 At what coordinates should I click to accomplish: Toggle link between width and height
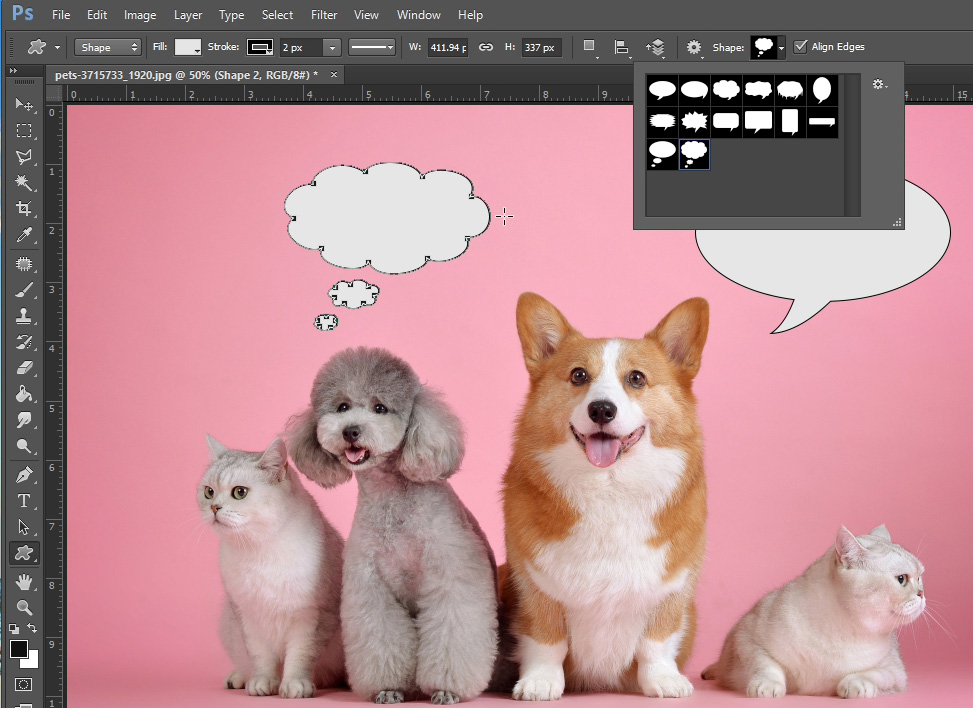[486, 47]
